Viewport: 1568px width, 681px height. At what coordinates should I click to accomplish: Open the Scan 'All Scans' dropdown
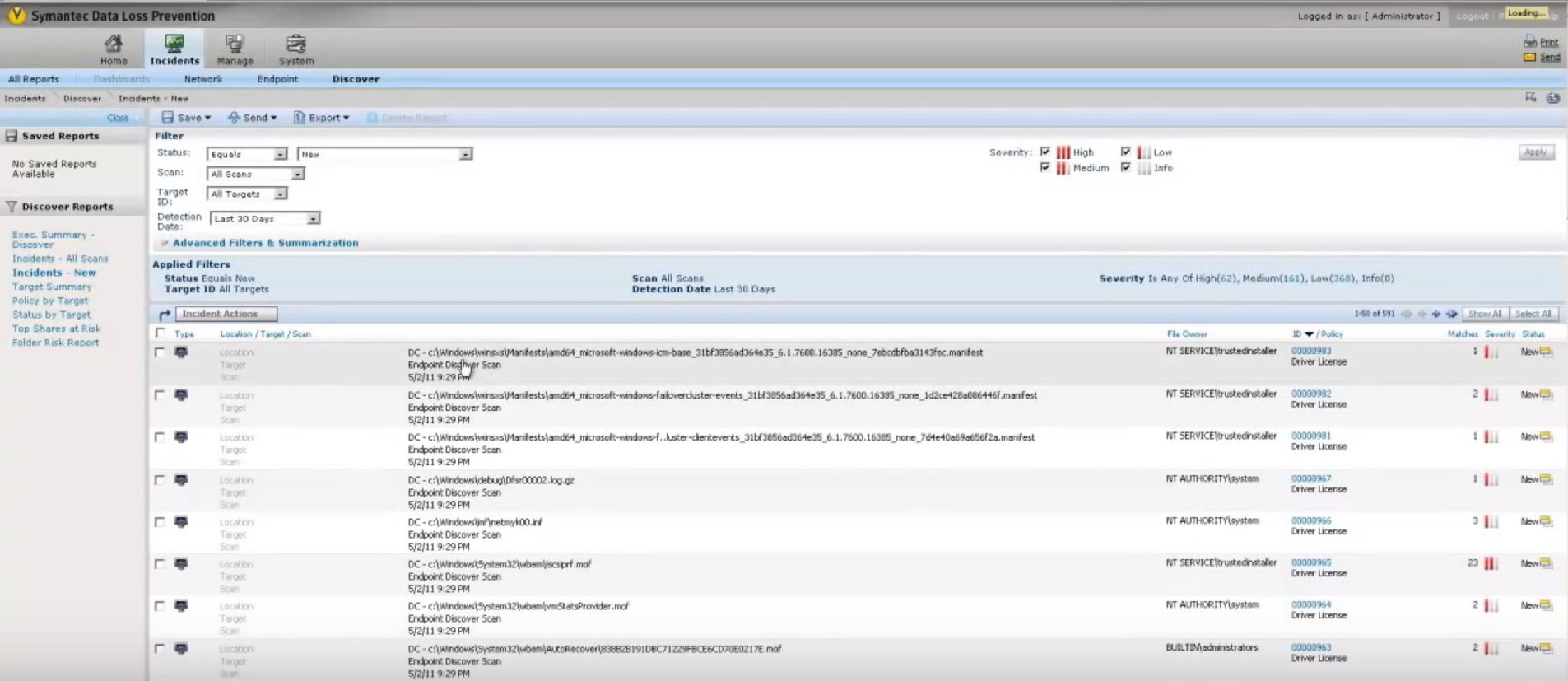[256, 174]
